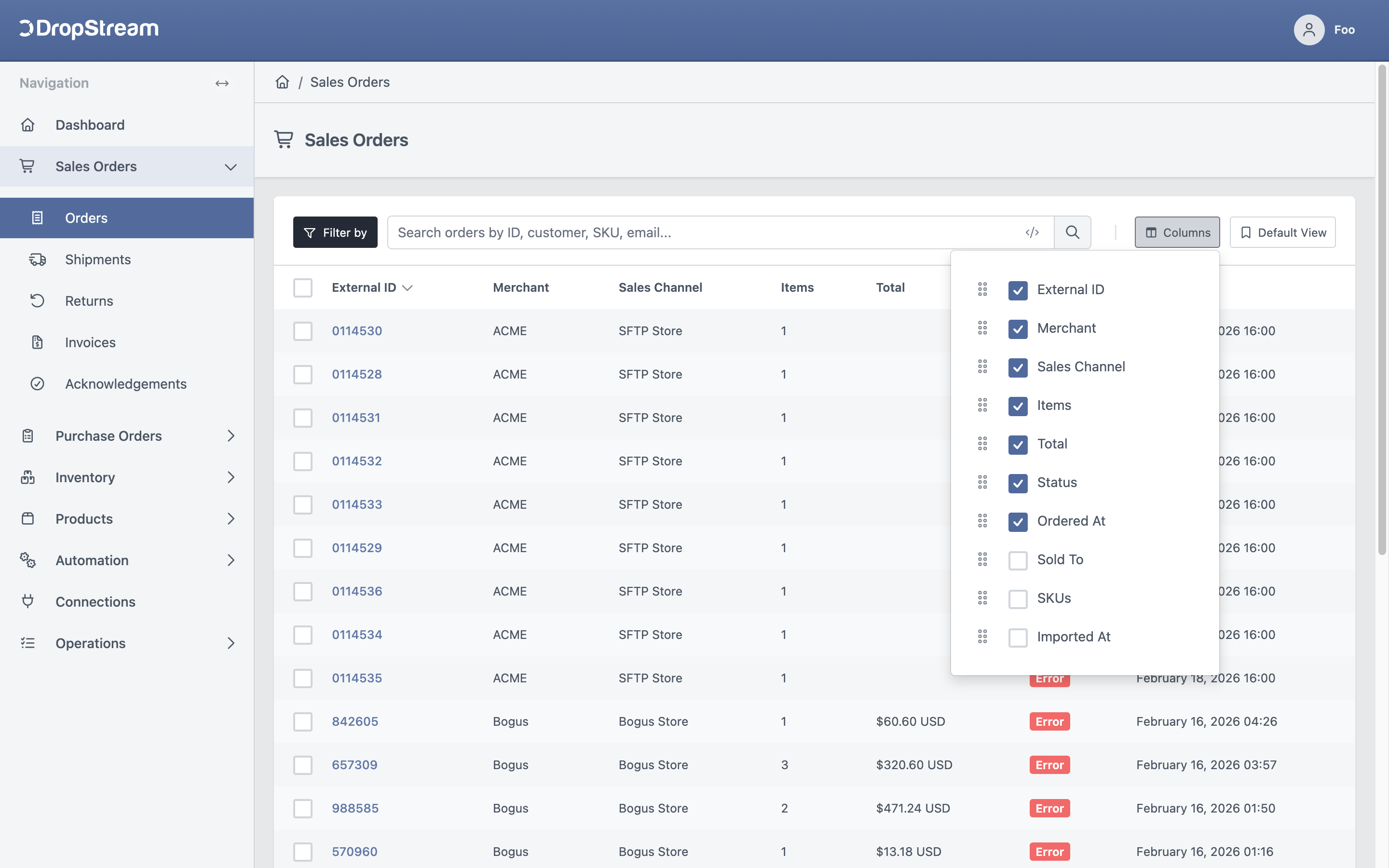This screenshot has width=1389, height=868.
Task: Select the row checkbox for order 0114530
Action: pos(302,331)
